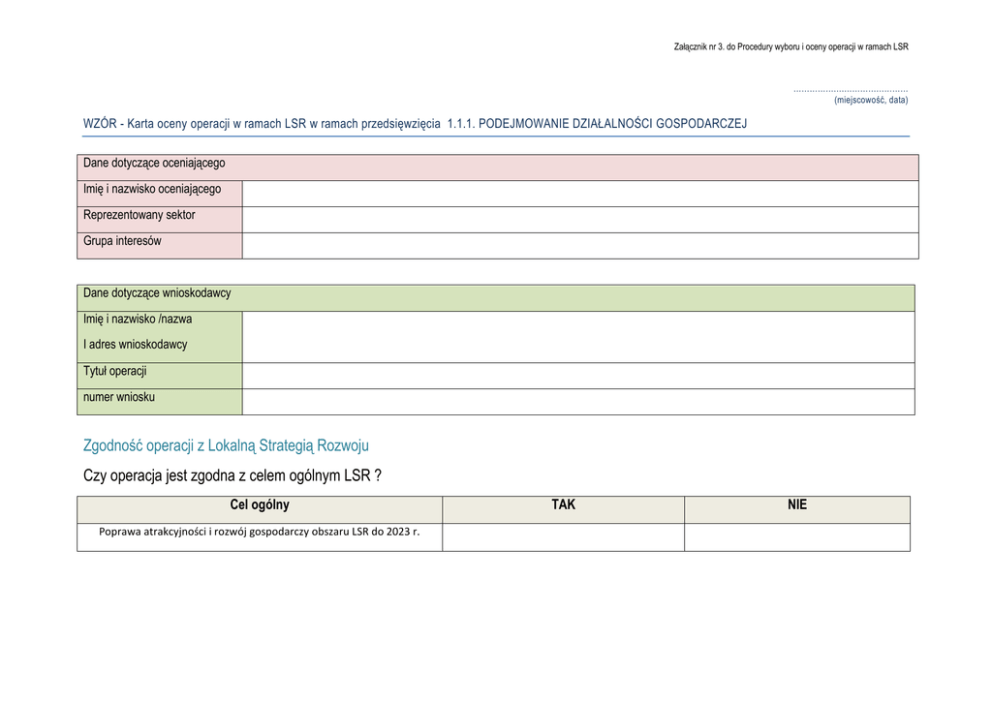Mark the empty cell under TAK
The height and width of the screenshot is (702, 992).
coord(563,537)
